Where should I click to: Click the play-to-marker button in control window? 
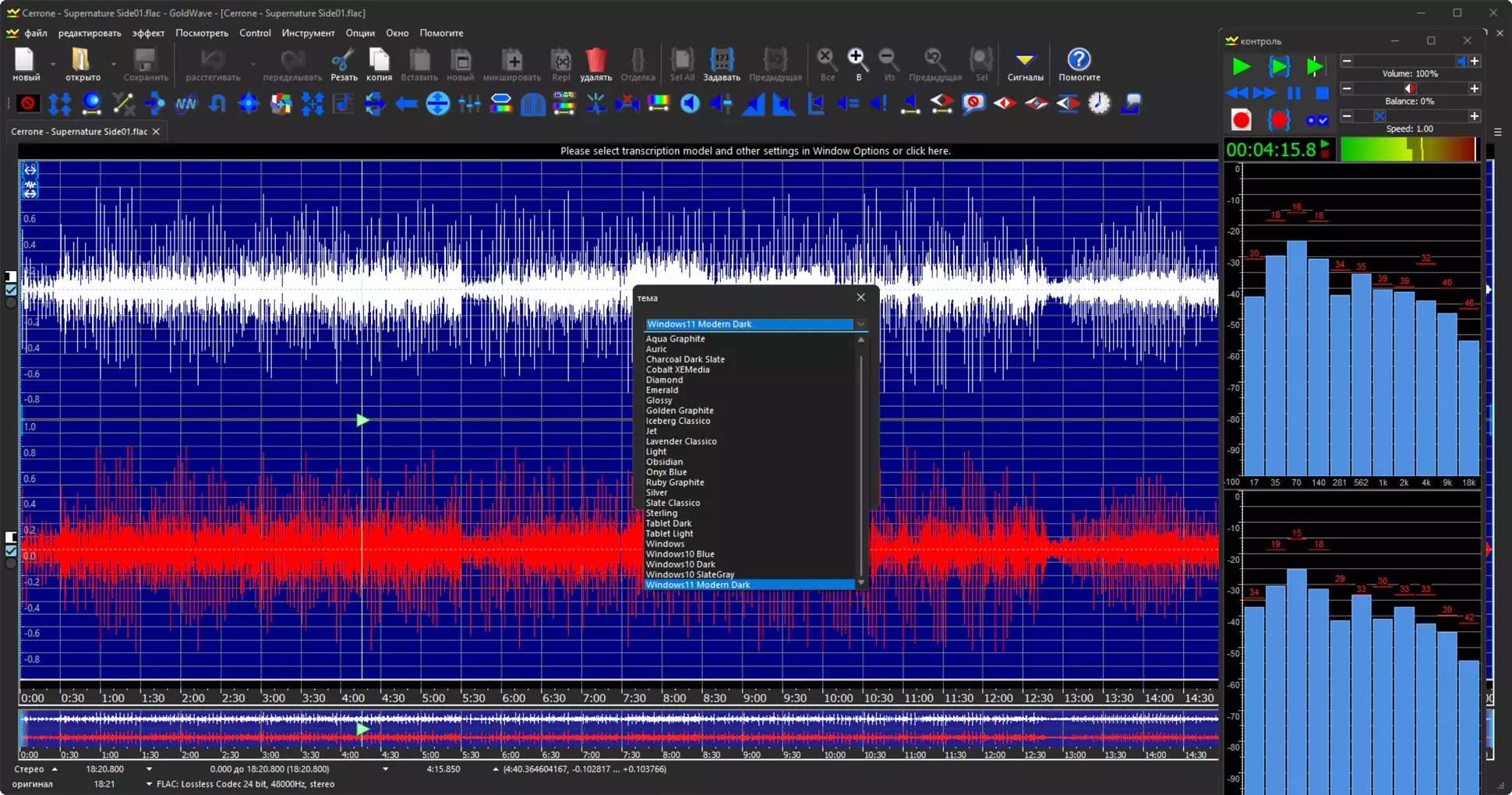pyautogui.click(x=1315, y=67)
